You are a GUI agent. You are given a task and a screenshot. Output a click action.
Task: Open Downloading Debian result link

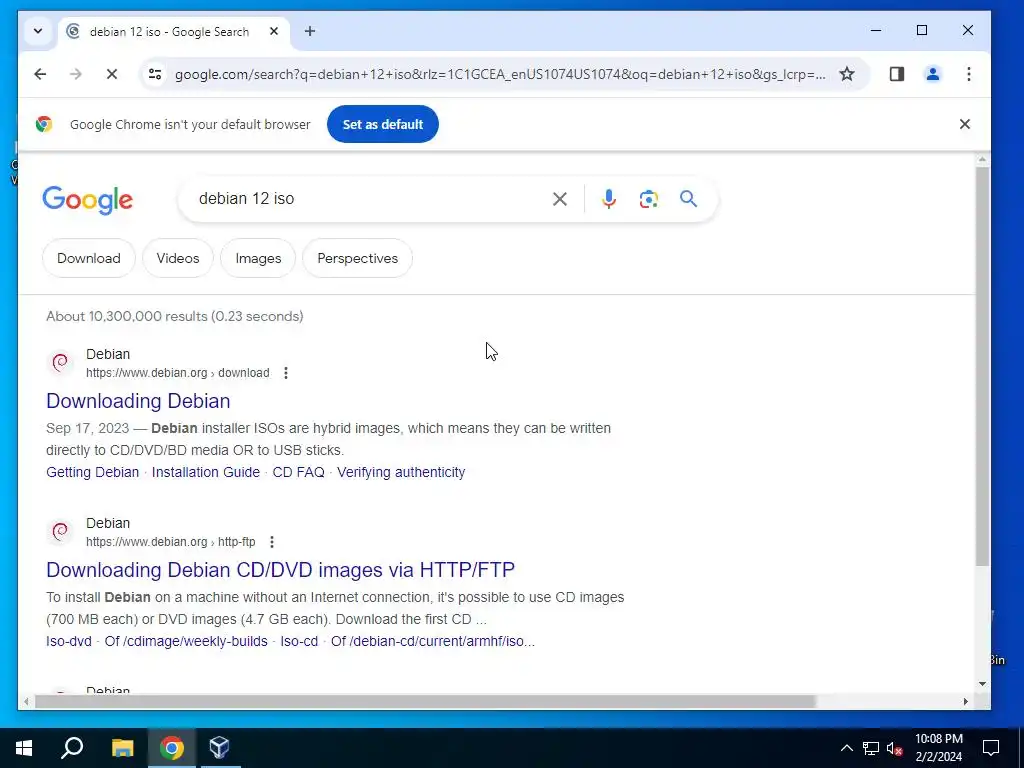tap(138, 401)
